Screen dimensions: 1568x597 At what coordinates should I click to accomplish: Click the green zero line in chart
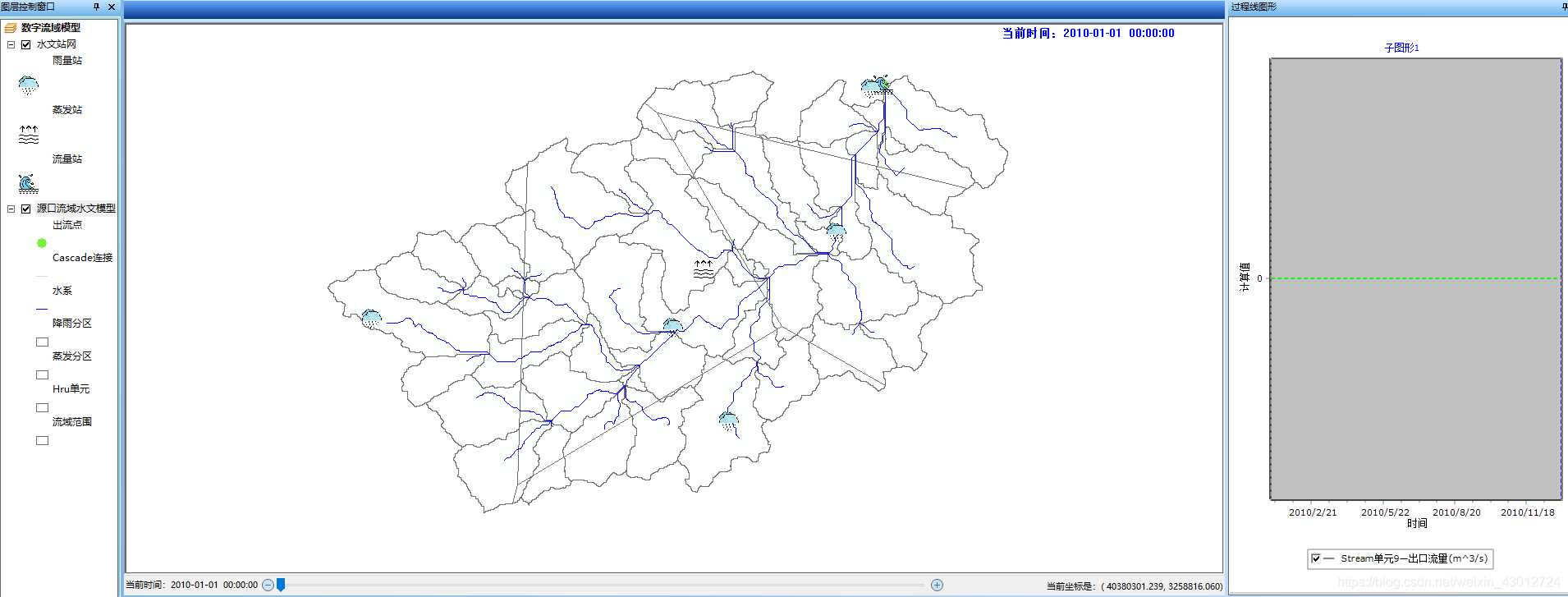click(x=1415, y=278)
